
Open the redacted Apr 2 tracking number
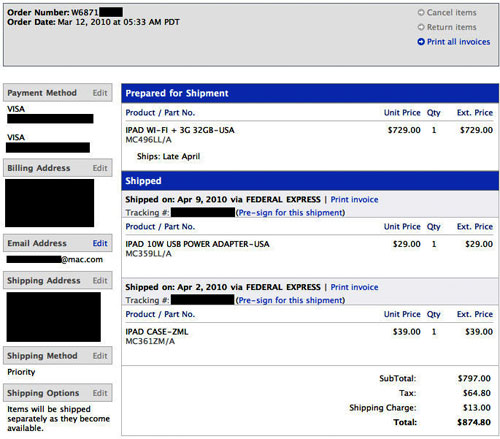(202, 300)
